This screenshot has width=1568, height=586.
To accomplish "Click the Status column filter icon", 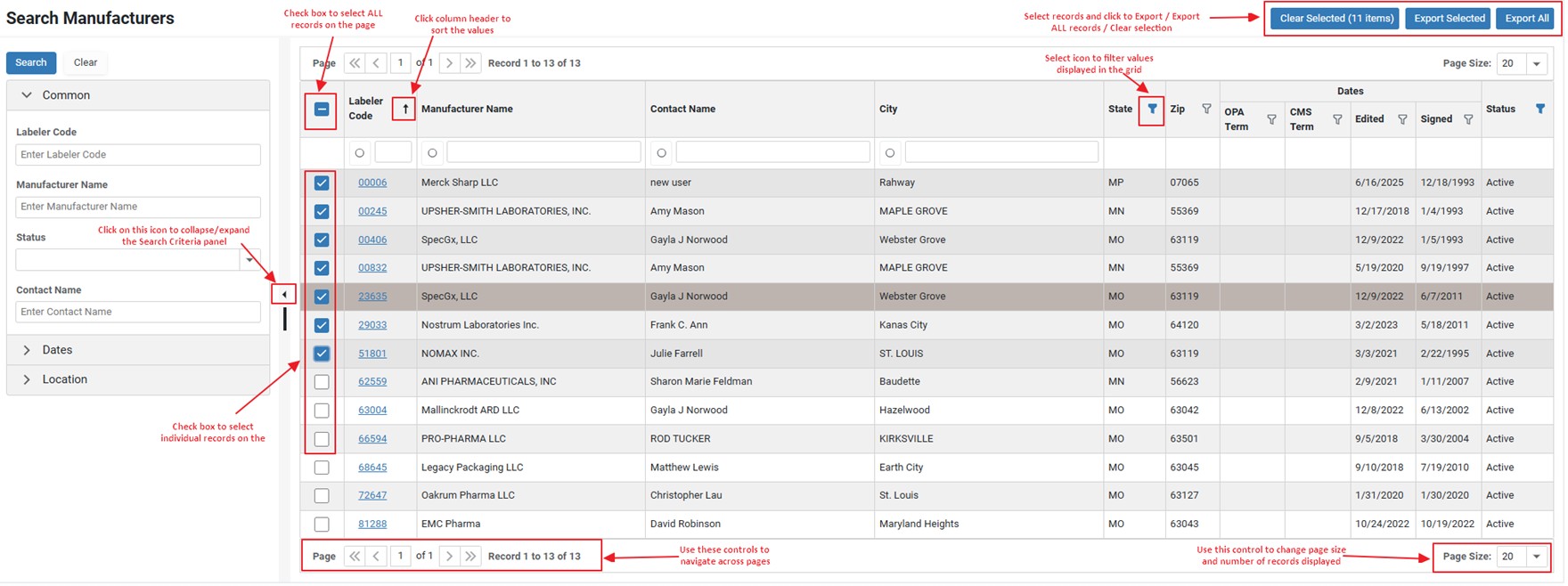I will coord(1539,109).
